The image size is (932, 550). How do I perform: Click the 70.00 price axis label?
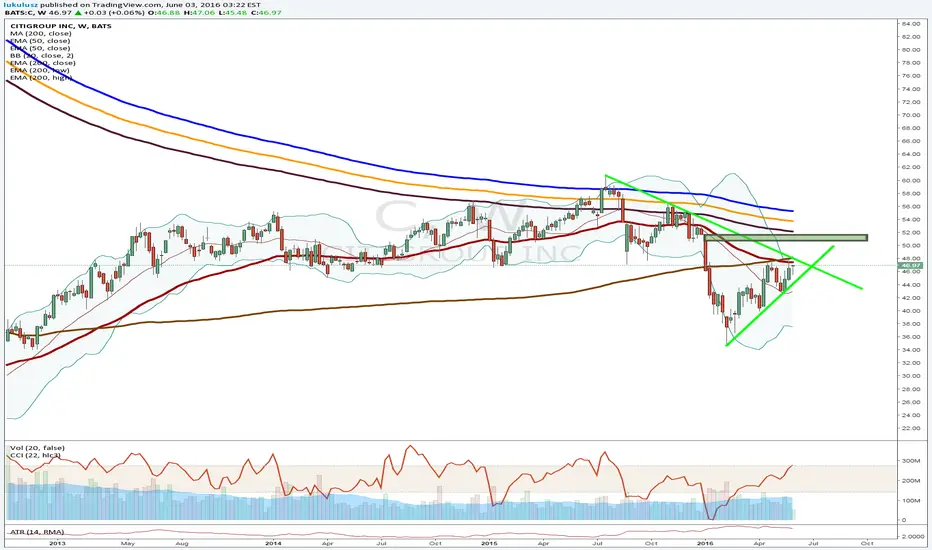pyautogui.click(x=911, y=115)
